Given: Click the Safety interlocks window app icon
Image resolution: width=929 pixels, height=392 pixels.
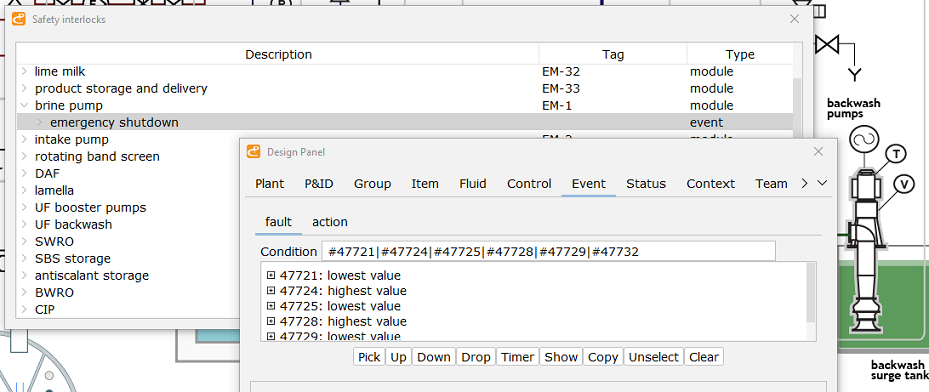Looking at the screenshot, I should coord(19,19).
